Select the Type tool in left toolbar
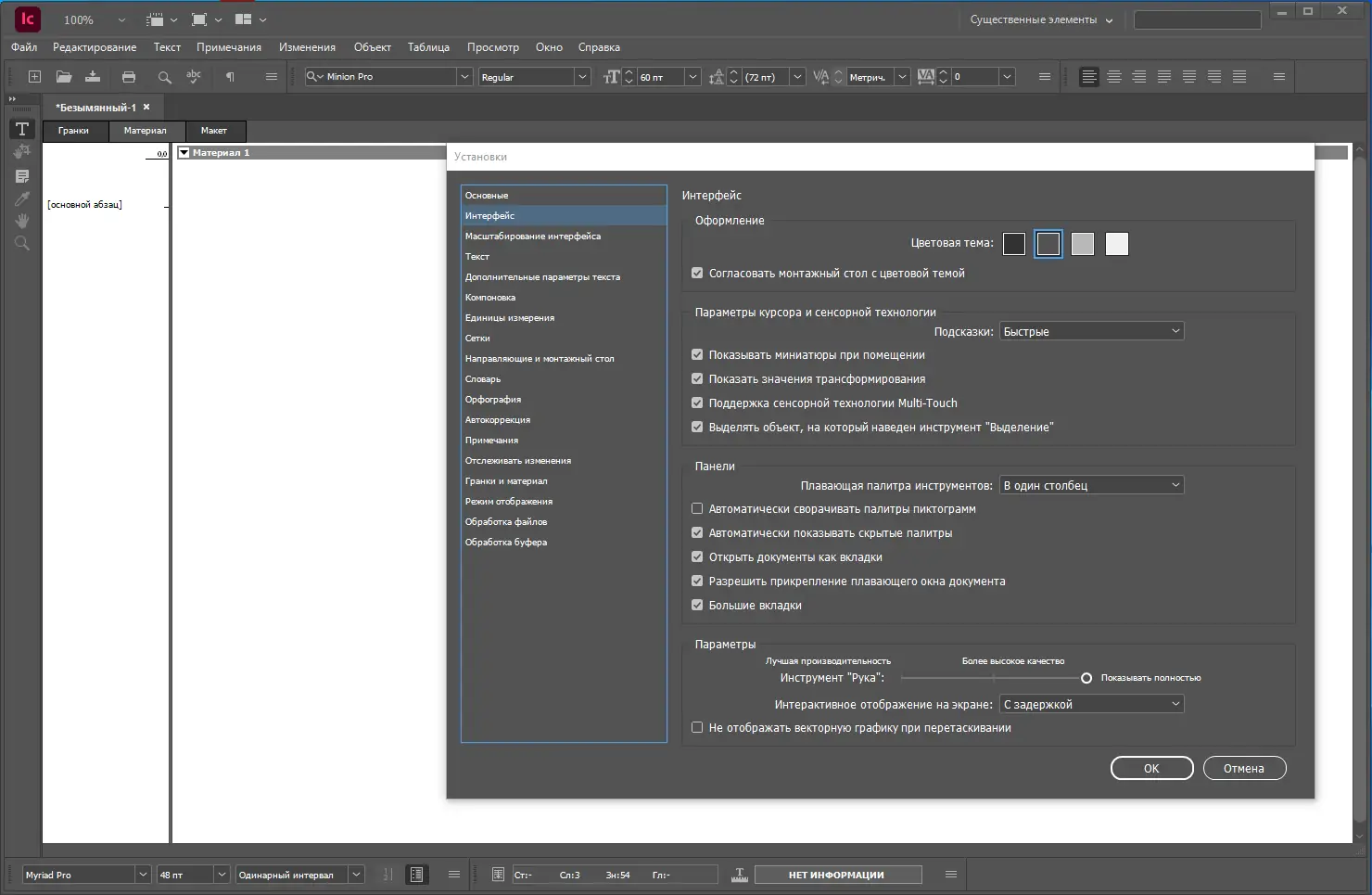1372x895 pixels. 22,129
